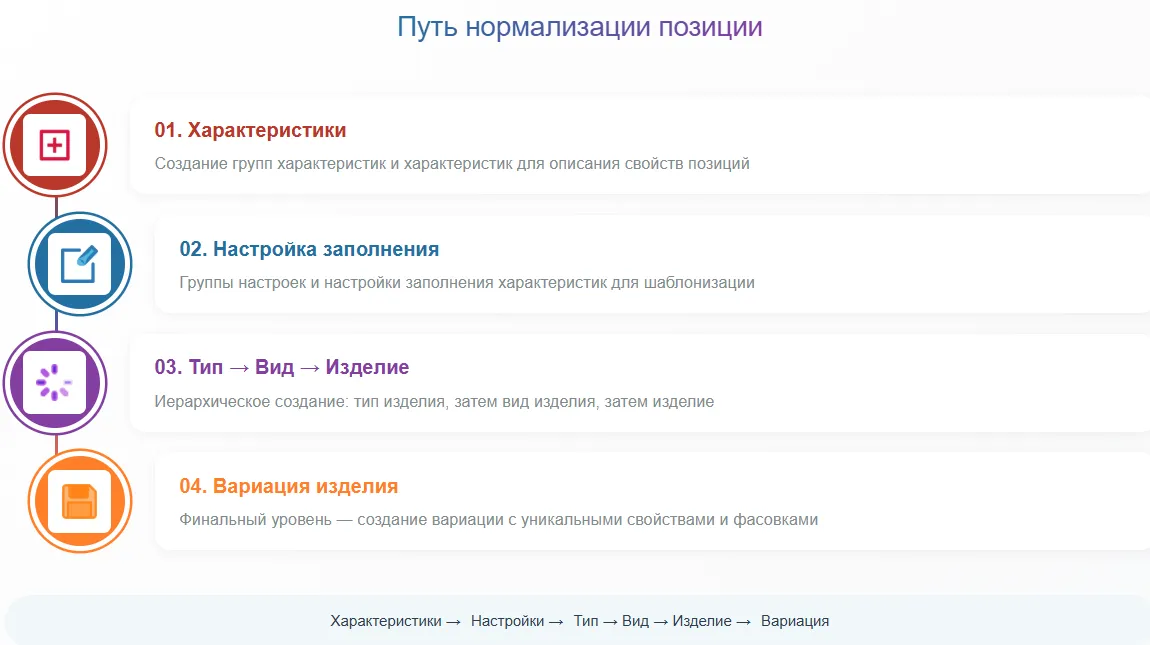Open the 03. Тип → Вид → Изделие heading
The image size is (1150, 645).
click(x=282, y=367)
